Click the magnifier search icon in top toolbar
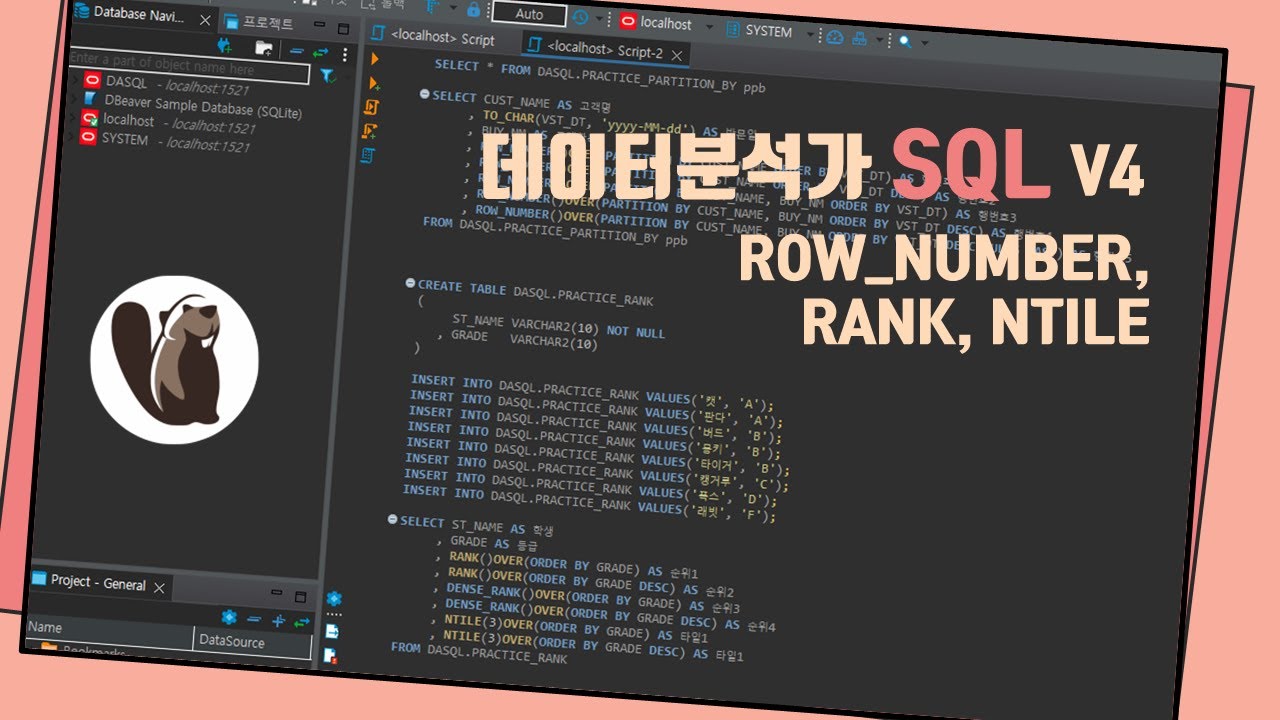This screenshot has height=720, width=1280. (x=904, y=41)
